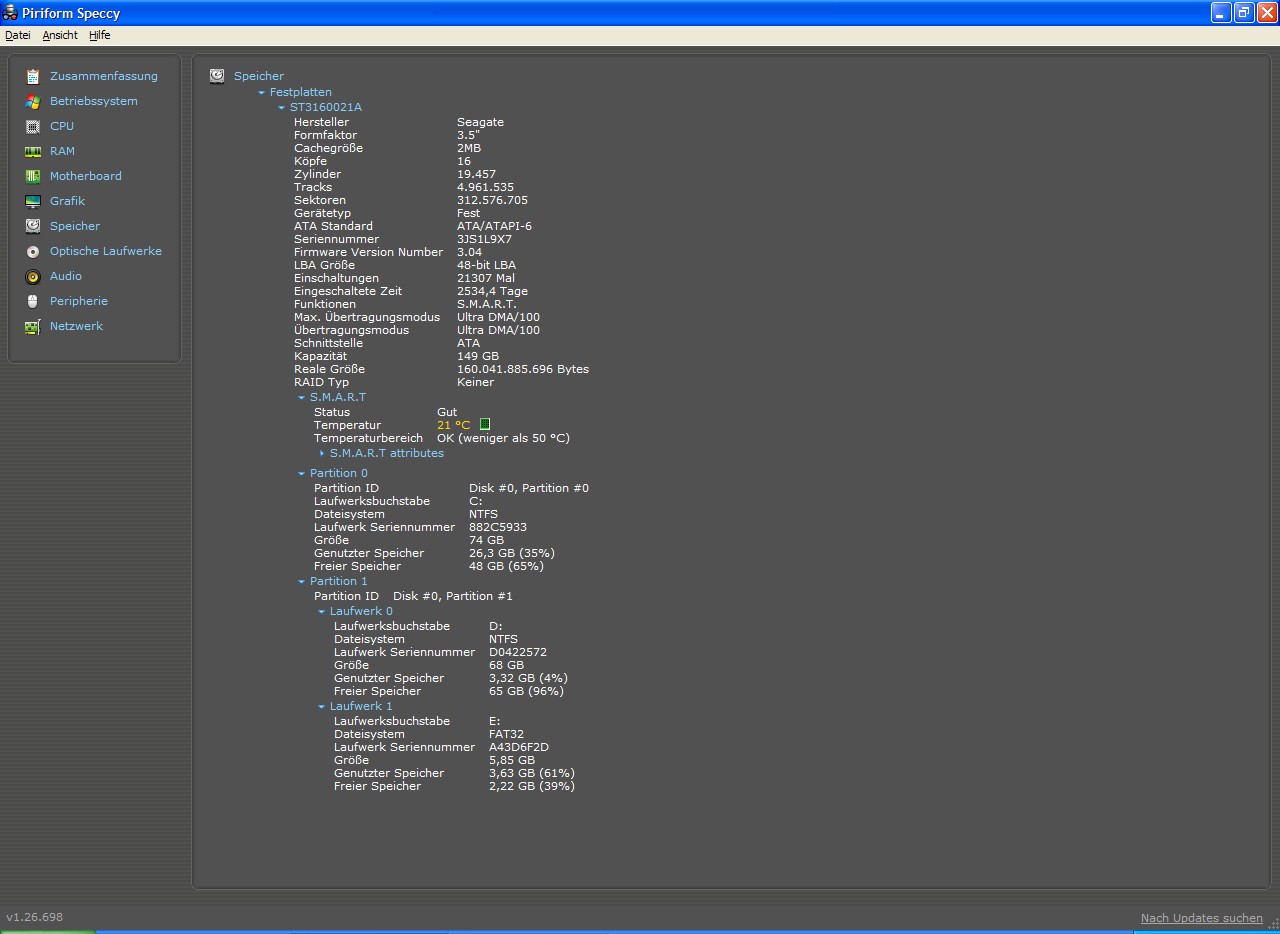The height and width of the screenshot is (934, 1280).
Task: Click the Speicher hard drive sidebar icon
Action: (33, 226)
